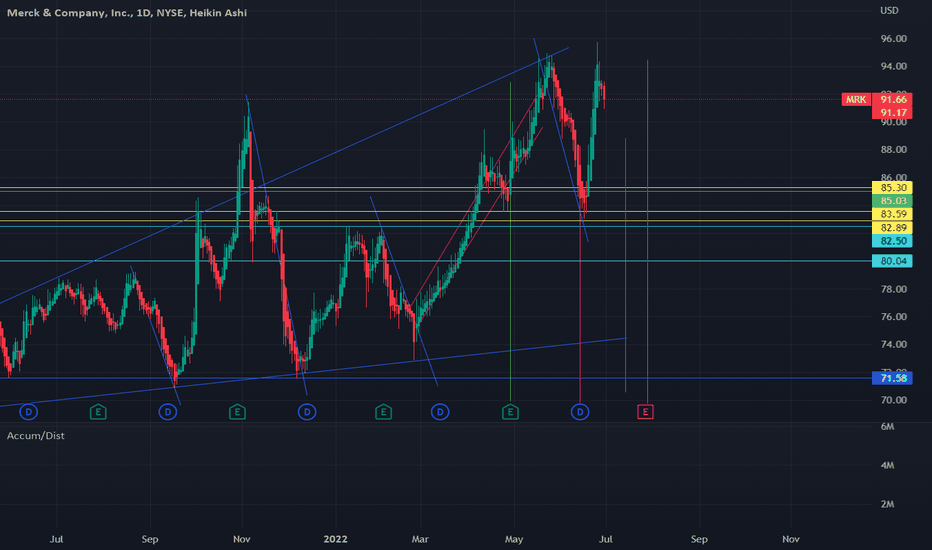Select the cyan horizontal line at the 80.04 level
This screenshot has width=932, height=550.
pyautogui.click(x=436, y=260)
